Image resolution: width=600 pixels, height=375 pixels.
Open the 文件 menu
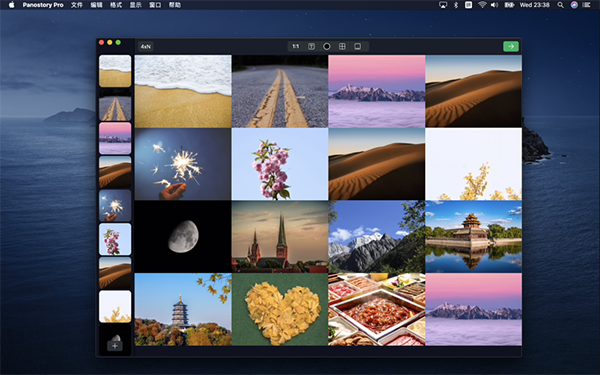tap(77, 5)
